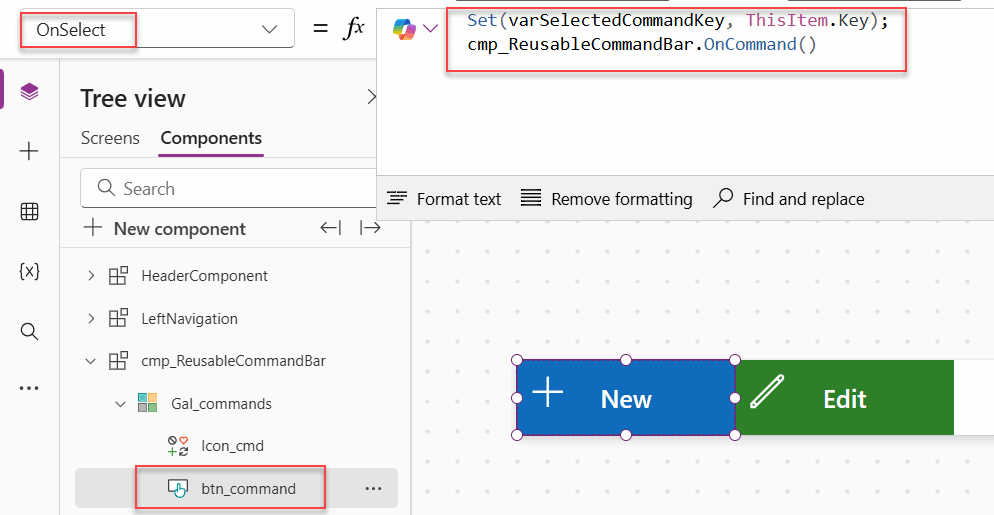
Task: Click the LeftNavigation component icon
Action: 118,318
